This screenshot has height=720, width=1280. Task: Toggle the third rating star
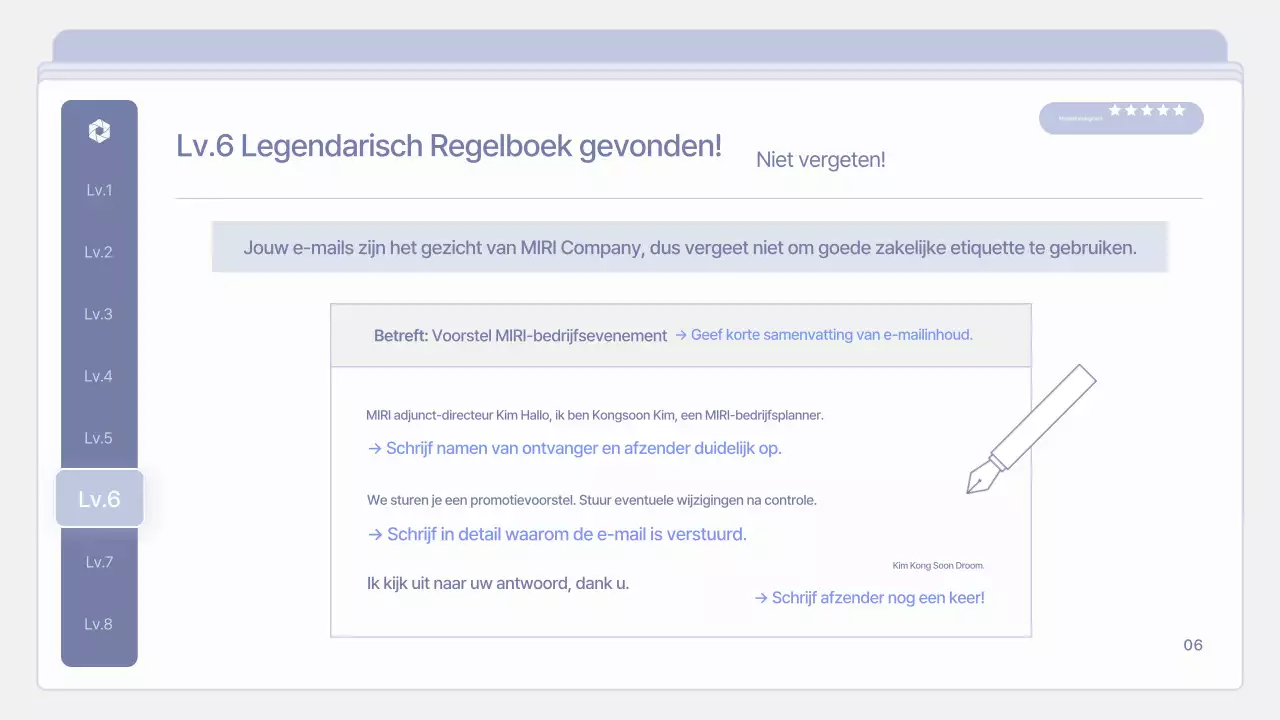click(1148, 111)
